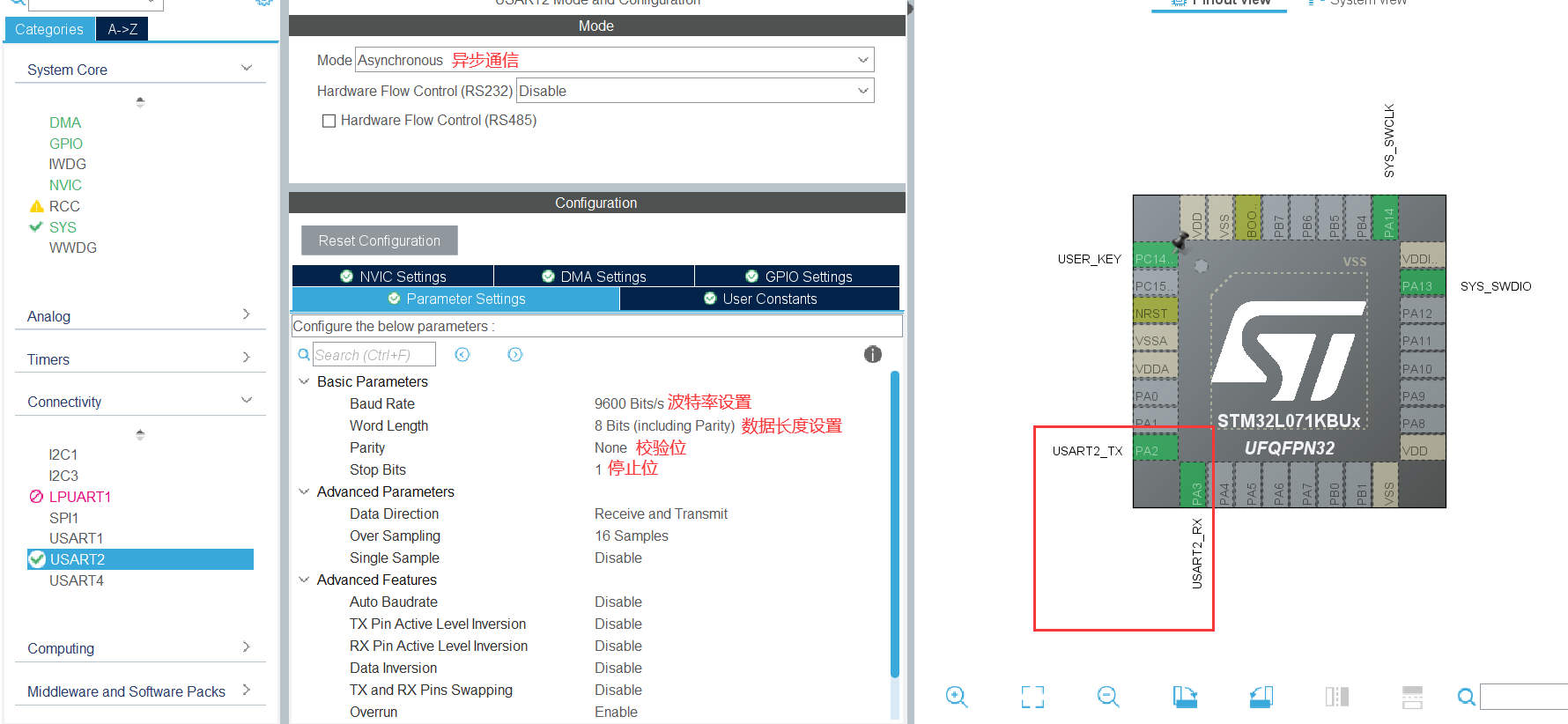Image resolution: width=1568 pixels, height=724 pixels.
Task: Click the Parameter Settings check icon
Action: pyautogui.click(x=394, y=299)
